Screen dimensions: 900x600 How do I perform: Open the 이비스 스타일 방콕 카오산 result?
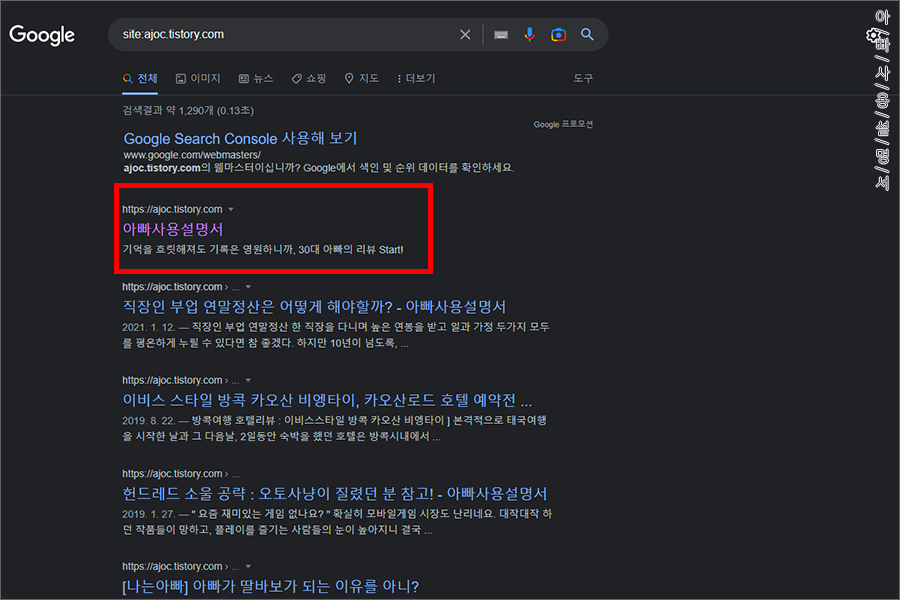[x=327, y=400]
